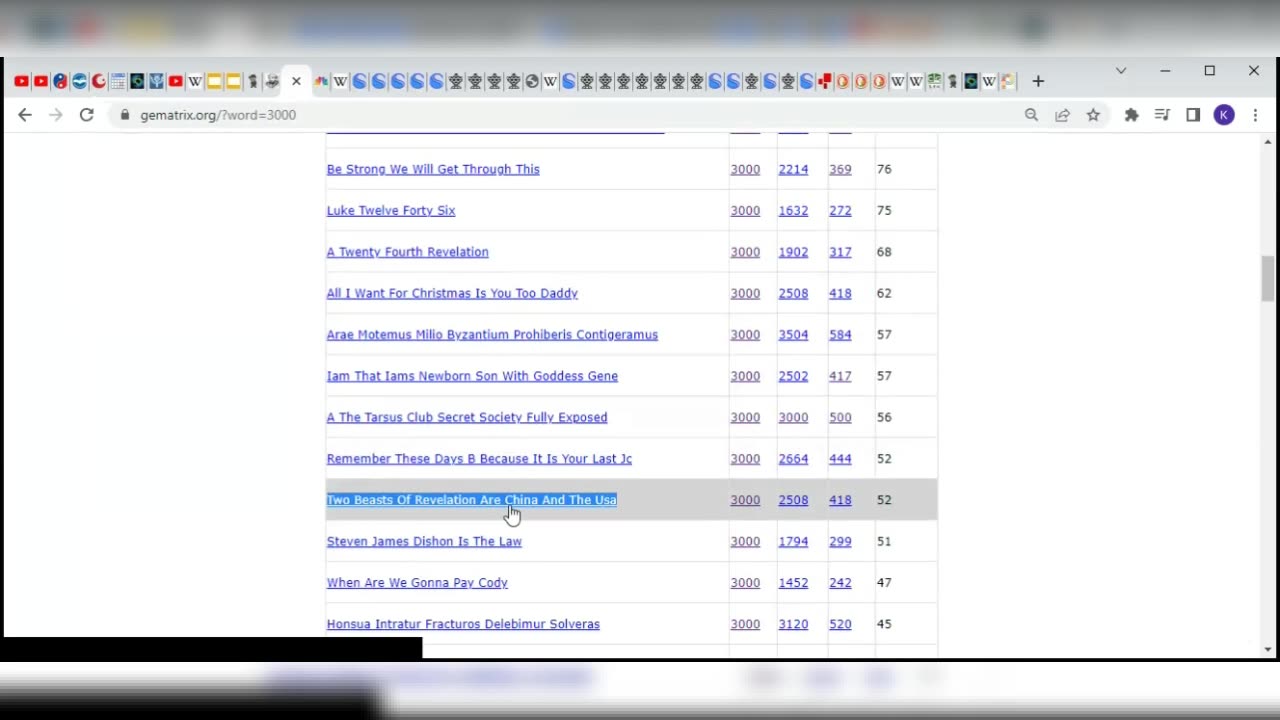This screenshot has height=720, width=1280.
Task: Open the Luke Twelve Forty Six link
Action: [x=391, y=210]
